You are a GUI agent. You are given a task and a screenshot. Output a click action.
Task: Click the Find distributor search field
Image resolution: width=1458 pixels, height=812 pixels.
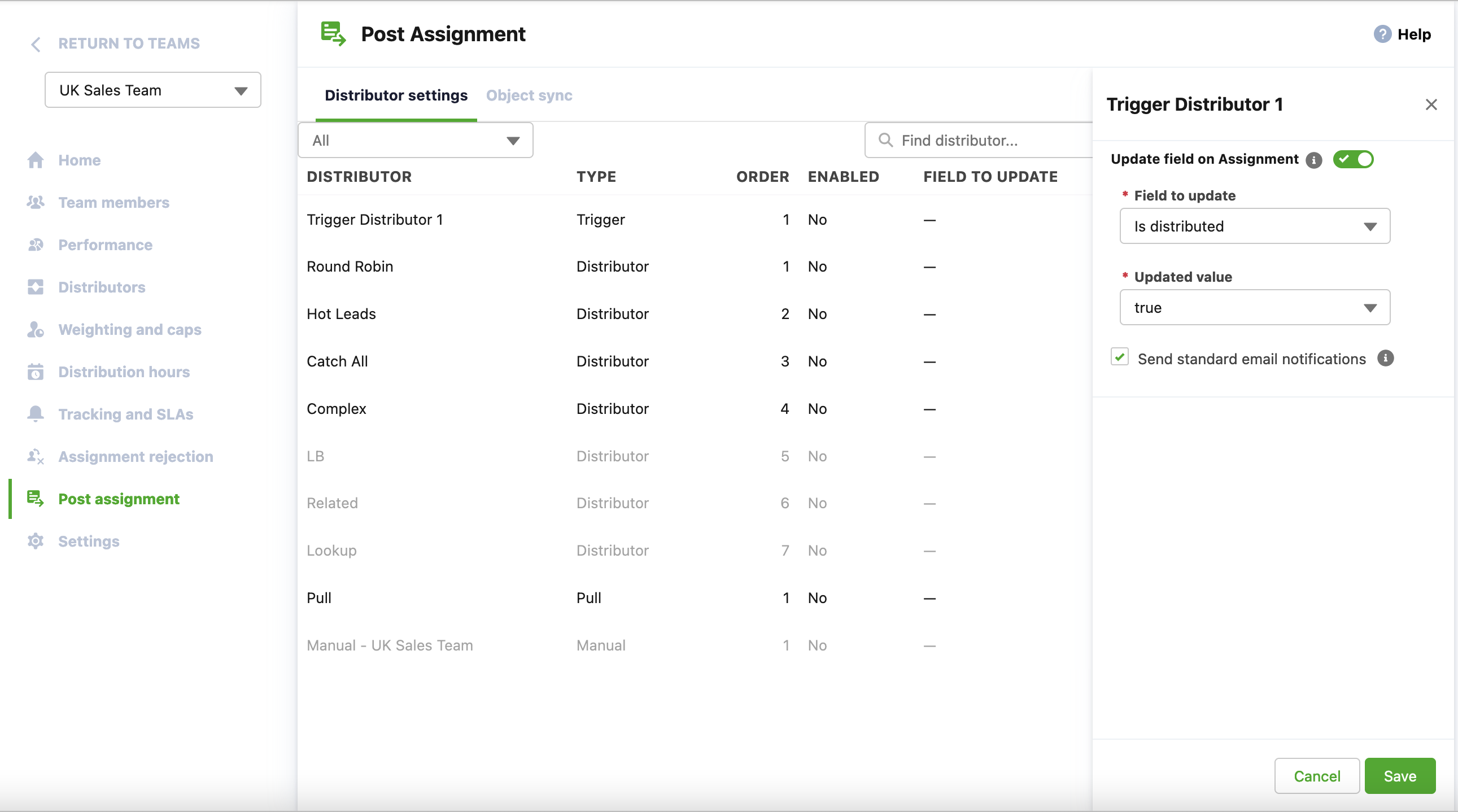(979, 140)
